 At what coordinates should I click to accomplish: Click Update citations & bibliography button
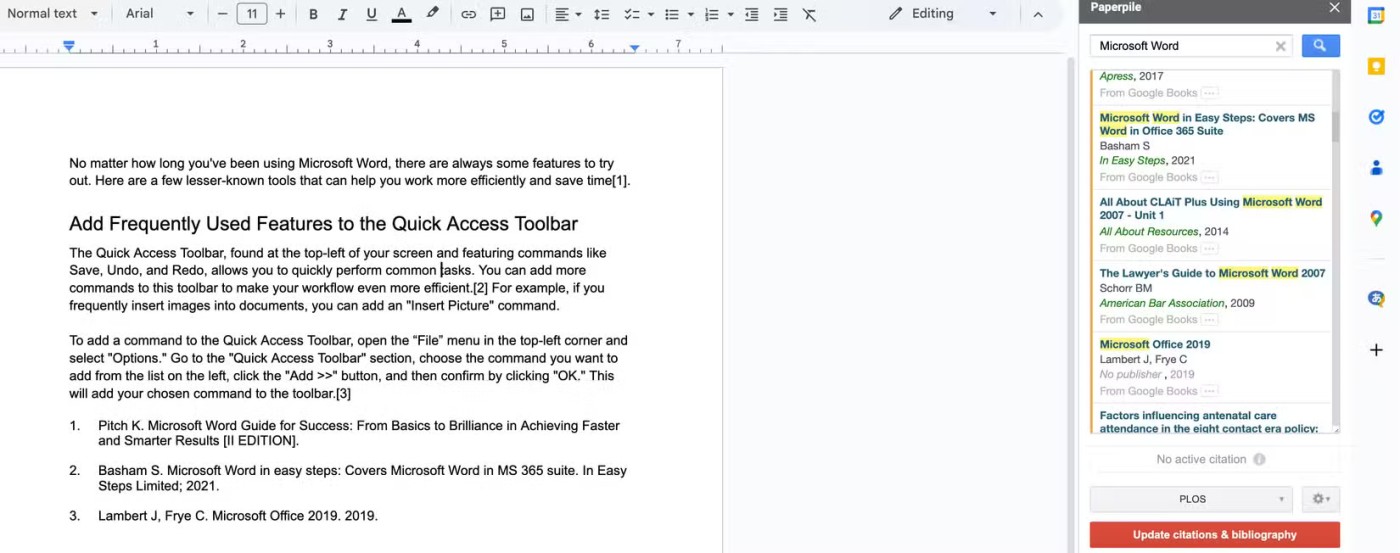(1214, 535)
